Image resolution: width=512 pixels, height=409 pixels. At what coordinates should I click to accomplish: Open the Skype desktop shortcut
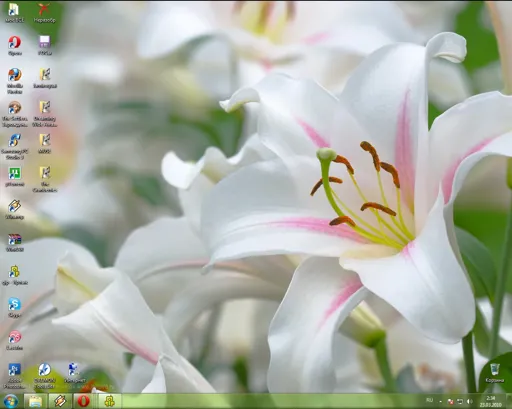click(14, 307)
